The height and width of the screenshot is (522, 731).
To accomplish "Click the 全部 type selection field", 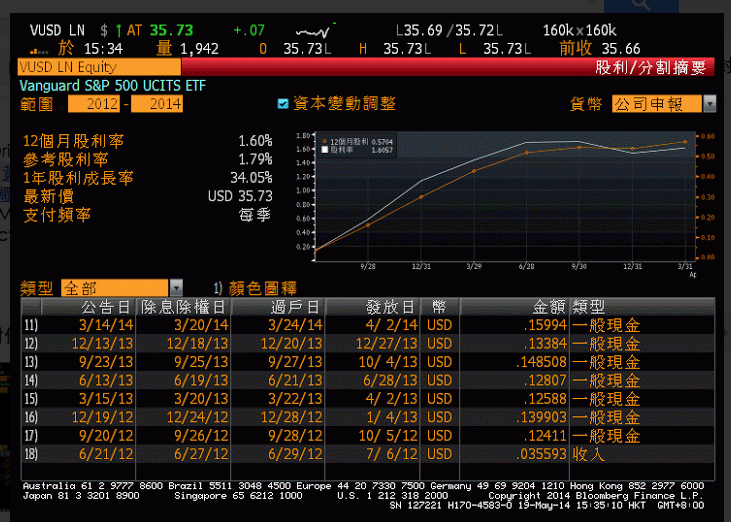I will pos(115,288).
